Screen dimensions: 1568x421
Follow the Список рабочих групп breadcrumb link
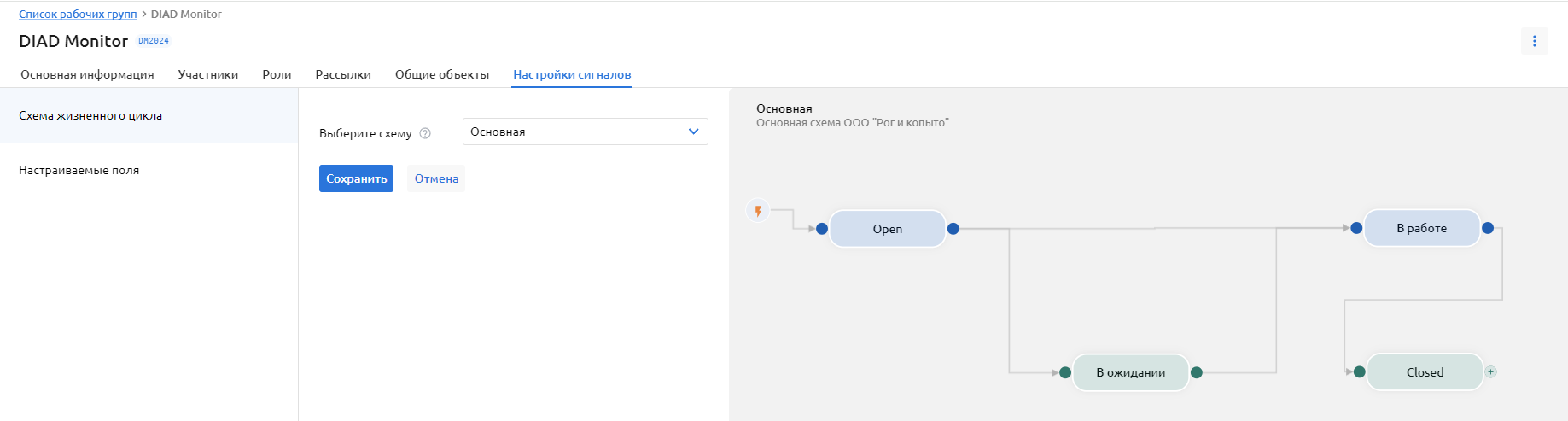pyautogui.click(x=78, y=14)
